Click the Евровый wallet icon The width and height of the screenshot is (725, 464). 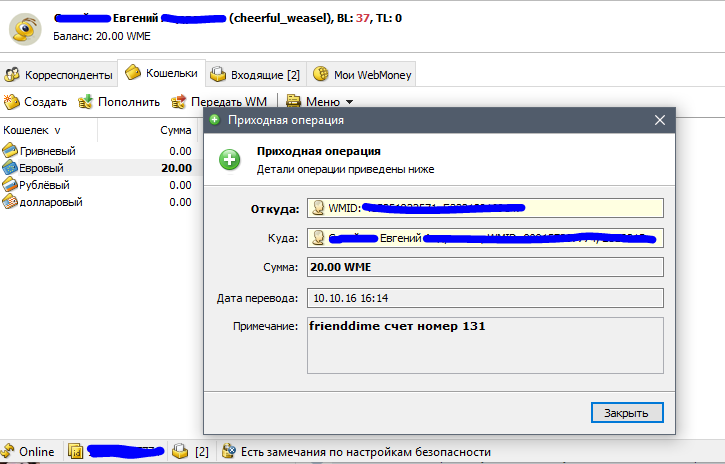point(10,167)
